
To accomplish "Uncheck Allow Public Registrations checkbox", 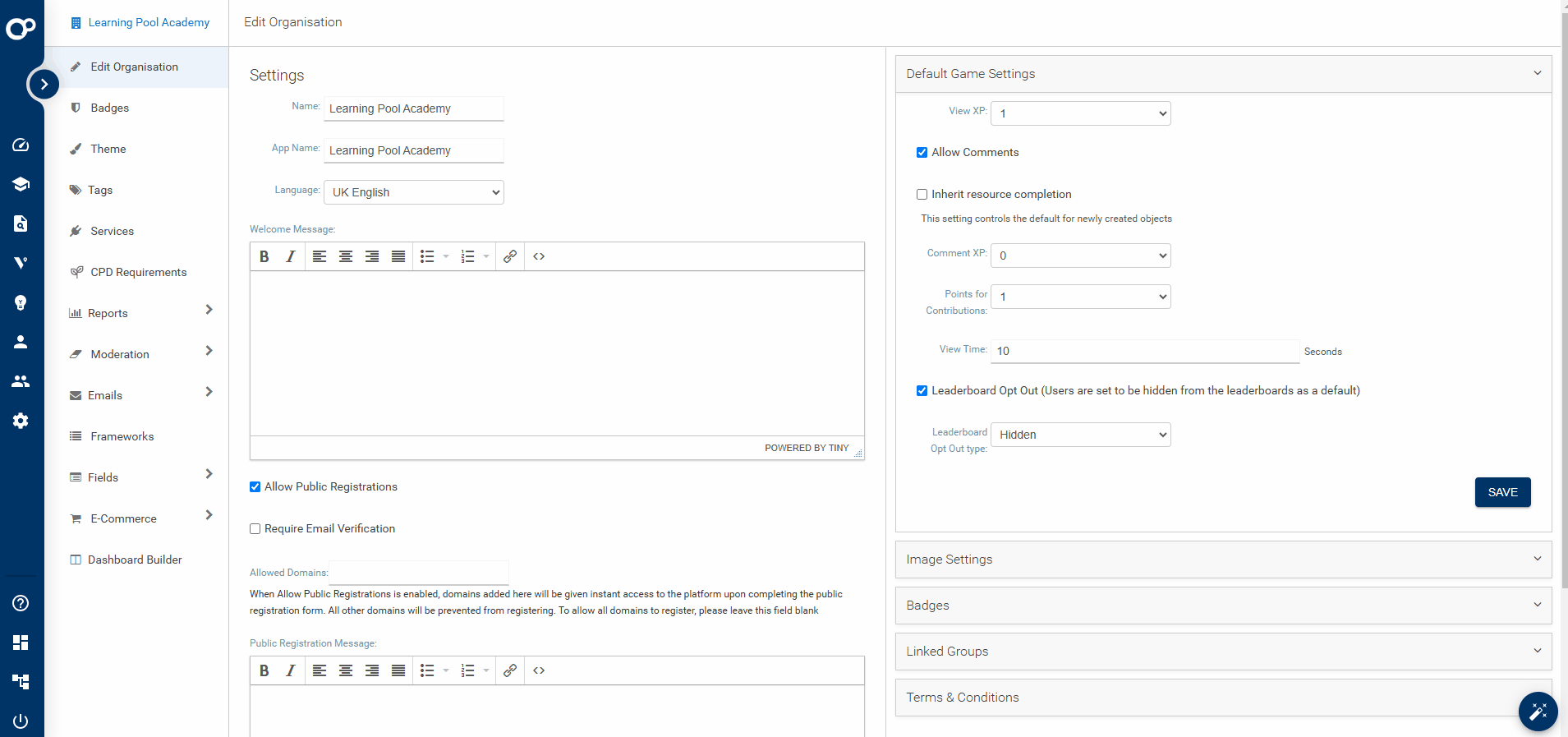I will (x=255, y=487).
